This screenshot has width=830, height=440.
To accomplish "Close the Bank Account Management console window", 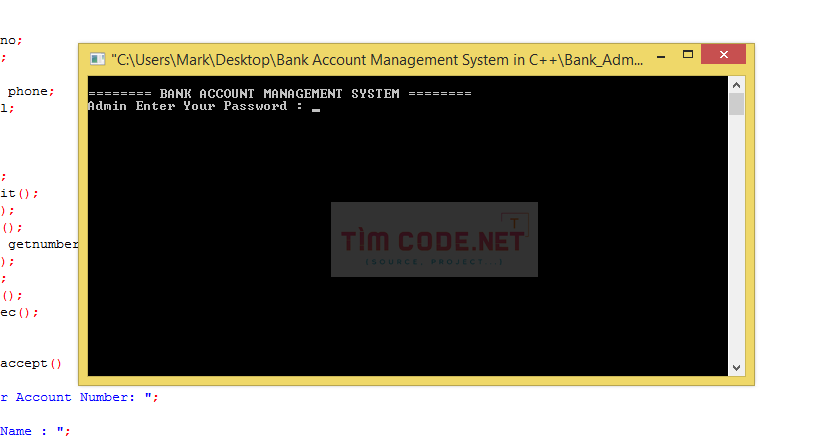I will pos(724,55).
